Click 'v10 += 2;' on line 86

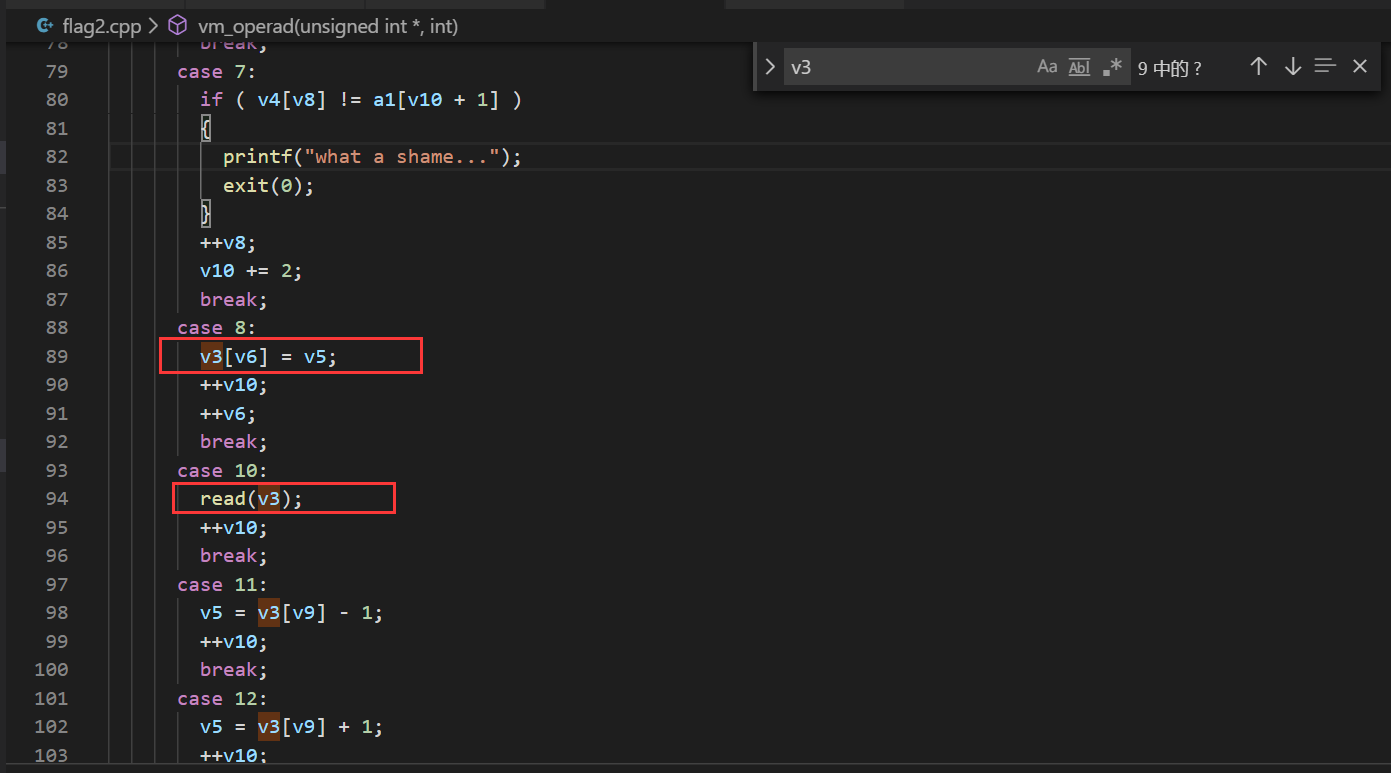[x=251, y=271]
